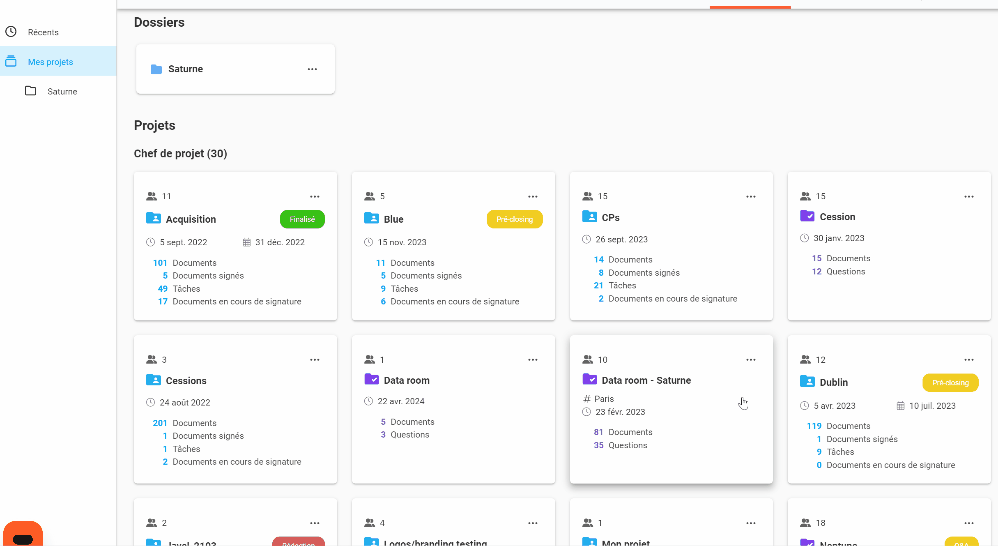Click the Cession data room folder icon
The width and height of the screenshot is (998, 546).
[x=807, y=216]
